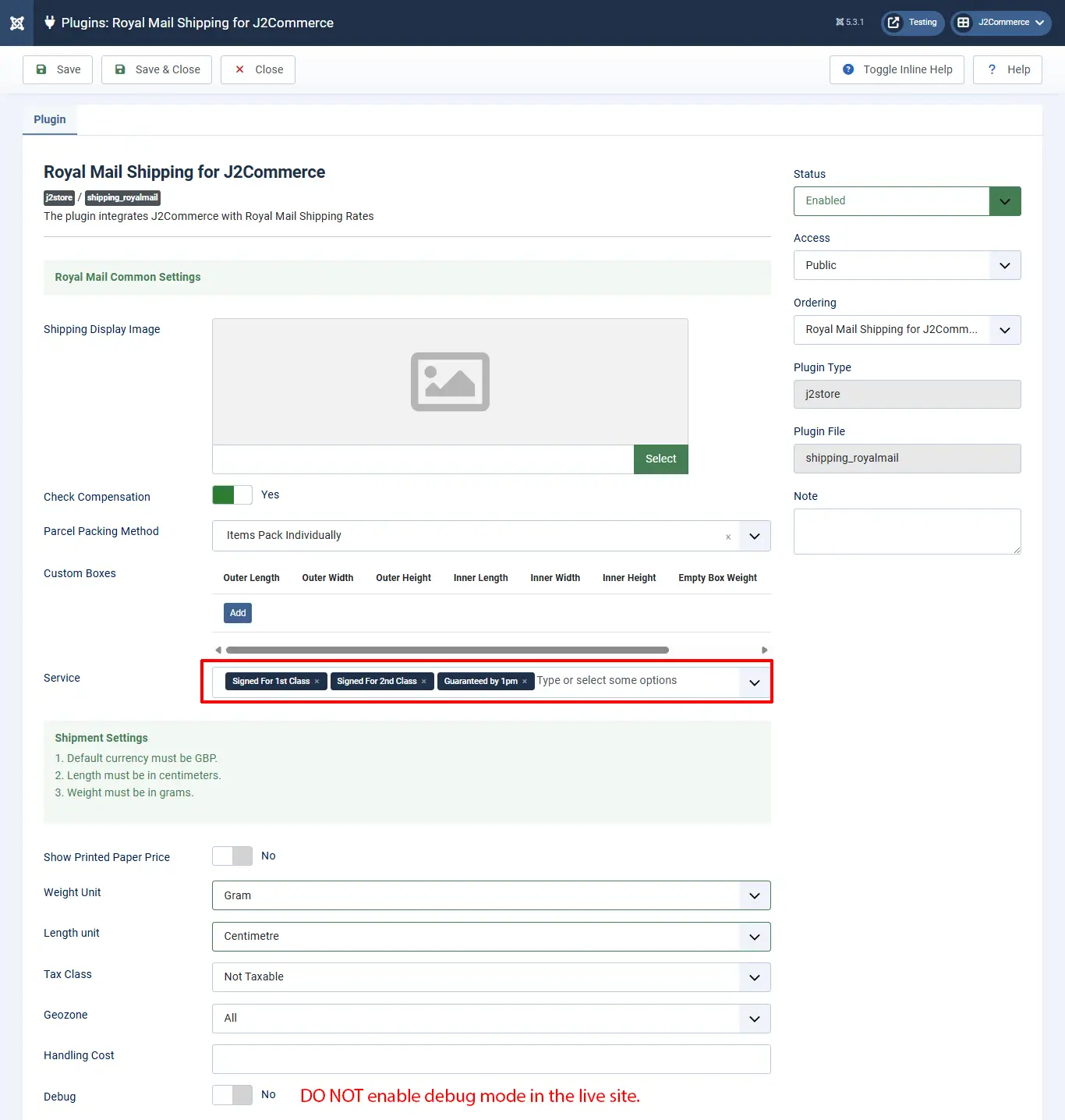Image resolution: width=1065 pixels, height=1120 pixels.
Task: Add a custom box row
Action: (x=238, y=613)
